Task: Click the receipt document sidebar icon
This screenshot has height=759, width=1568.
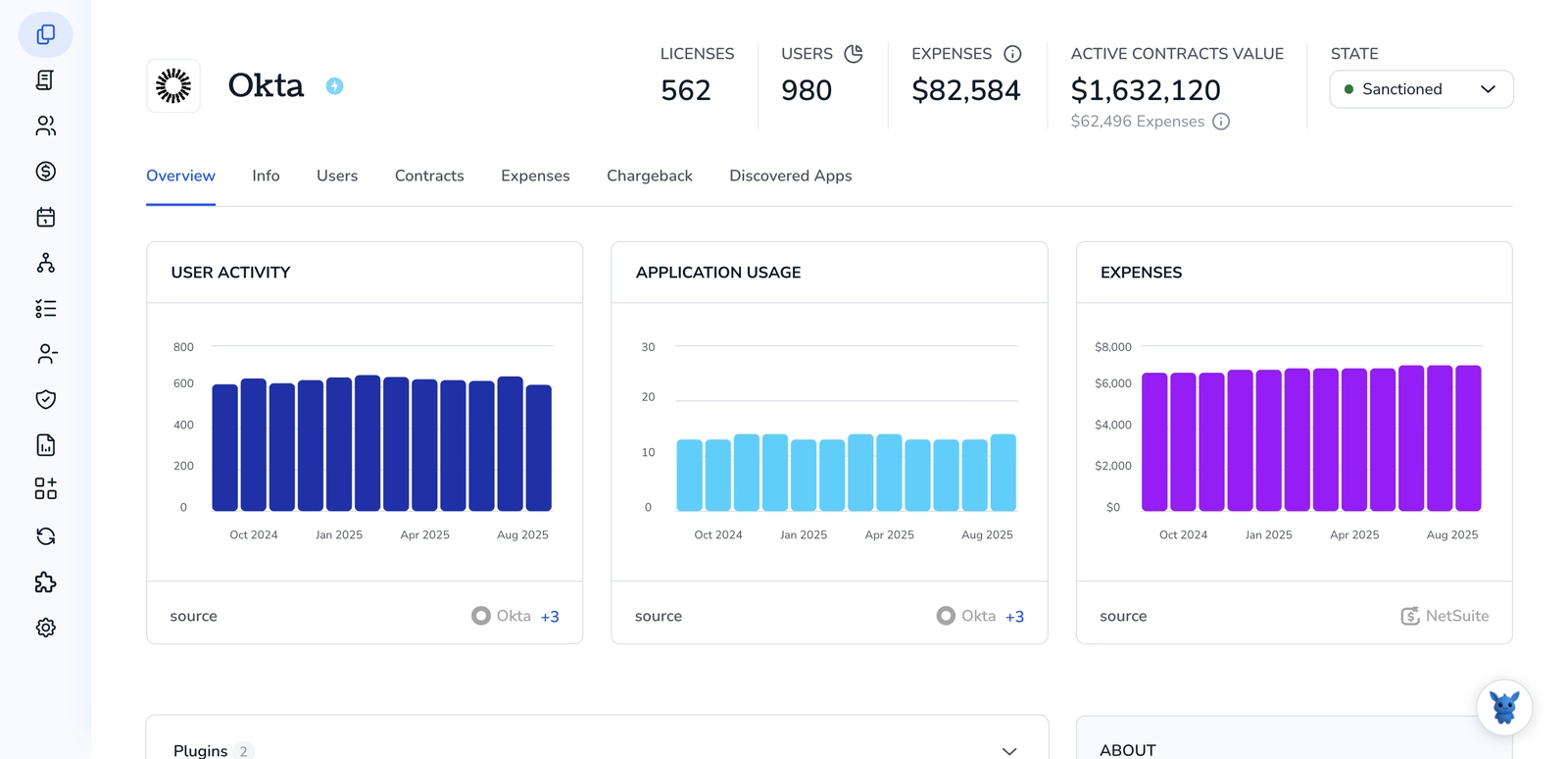Action: [45, 80]
